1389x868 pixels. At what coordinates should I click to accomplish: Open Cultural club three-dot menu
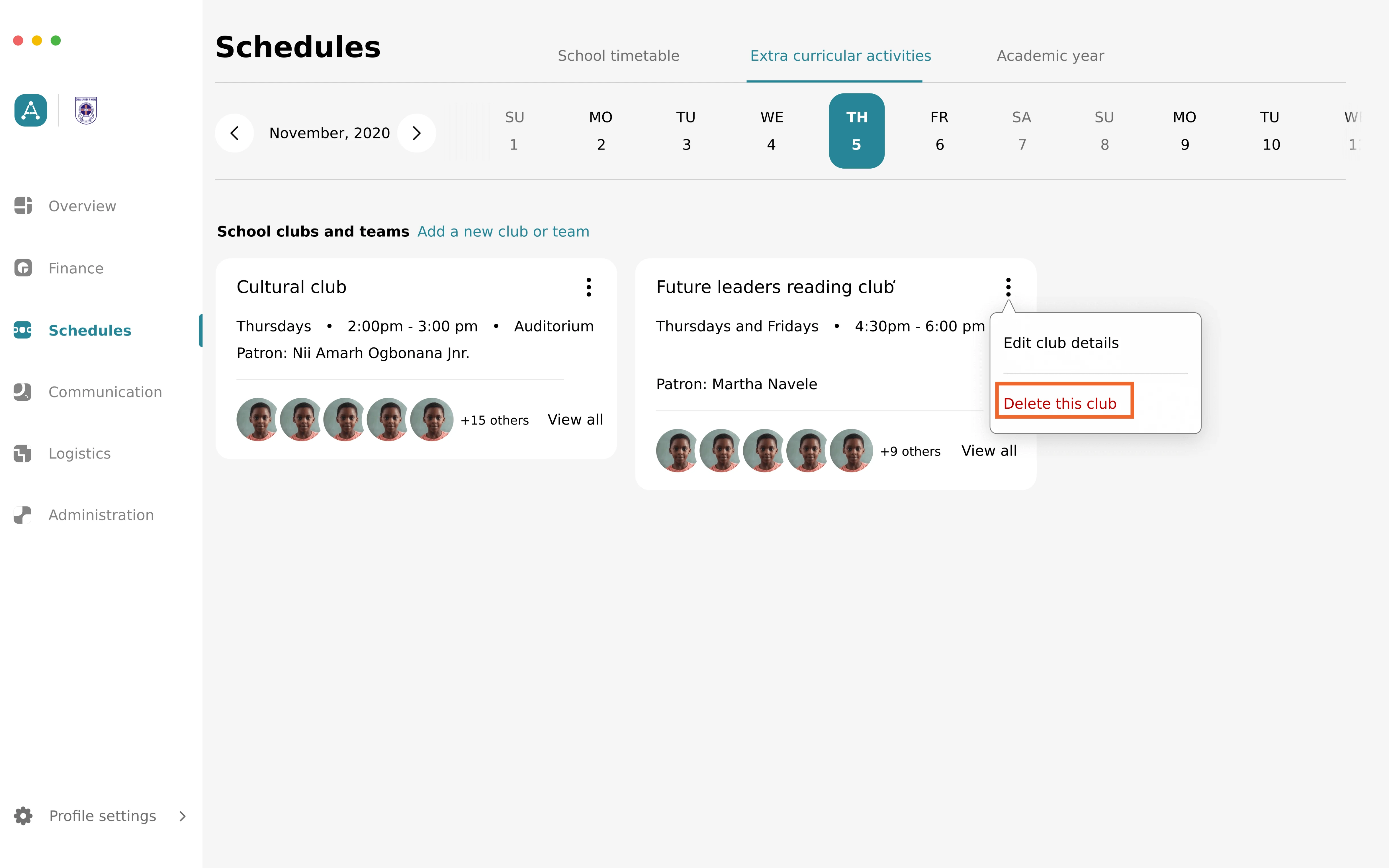(x=589, y=287)
